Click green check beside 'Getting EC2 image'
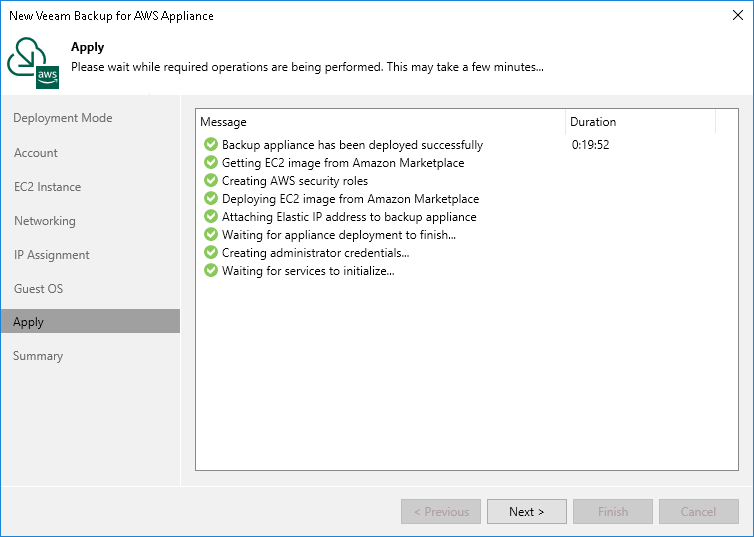Viewport: 754px width, 537px height. 210,163
